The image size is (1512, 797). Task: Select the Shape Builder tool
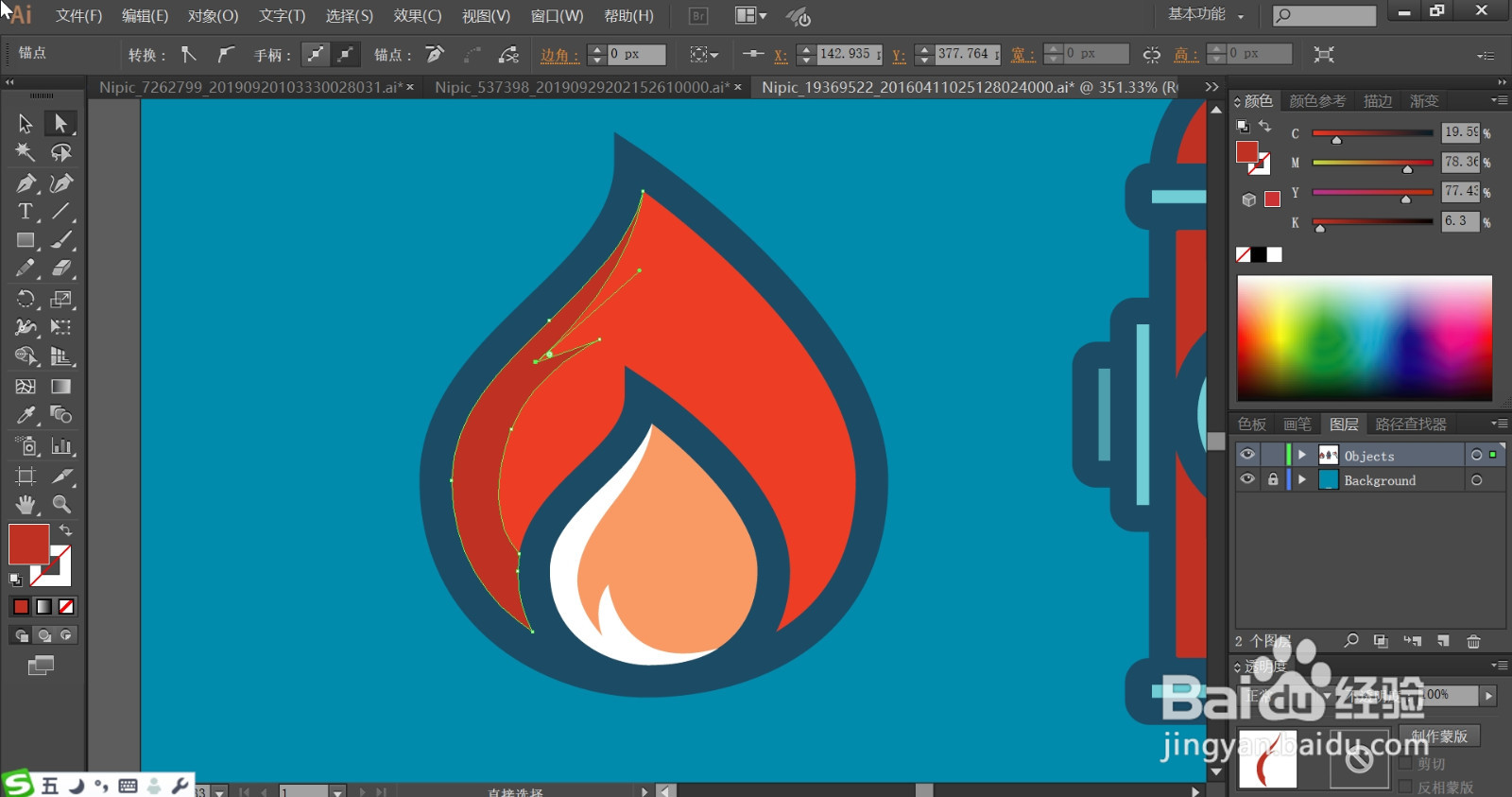(x=26, y=356)
